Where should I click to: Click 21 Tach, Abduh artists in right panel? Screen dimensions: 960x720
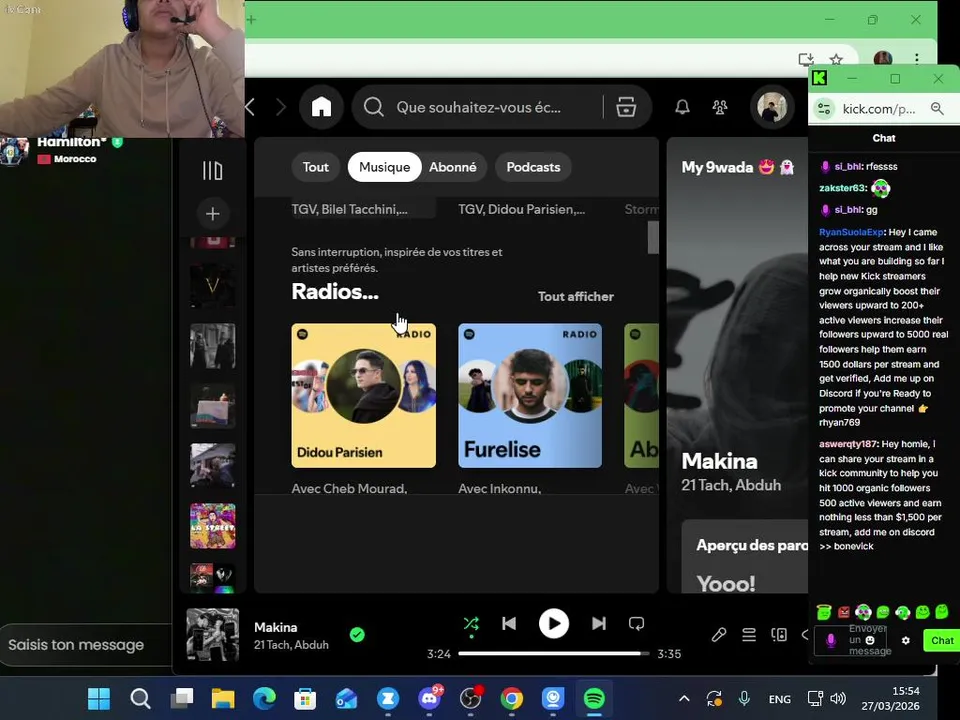(x=731, y=486)
